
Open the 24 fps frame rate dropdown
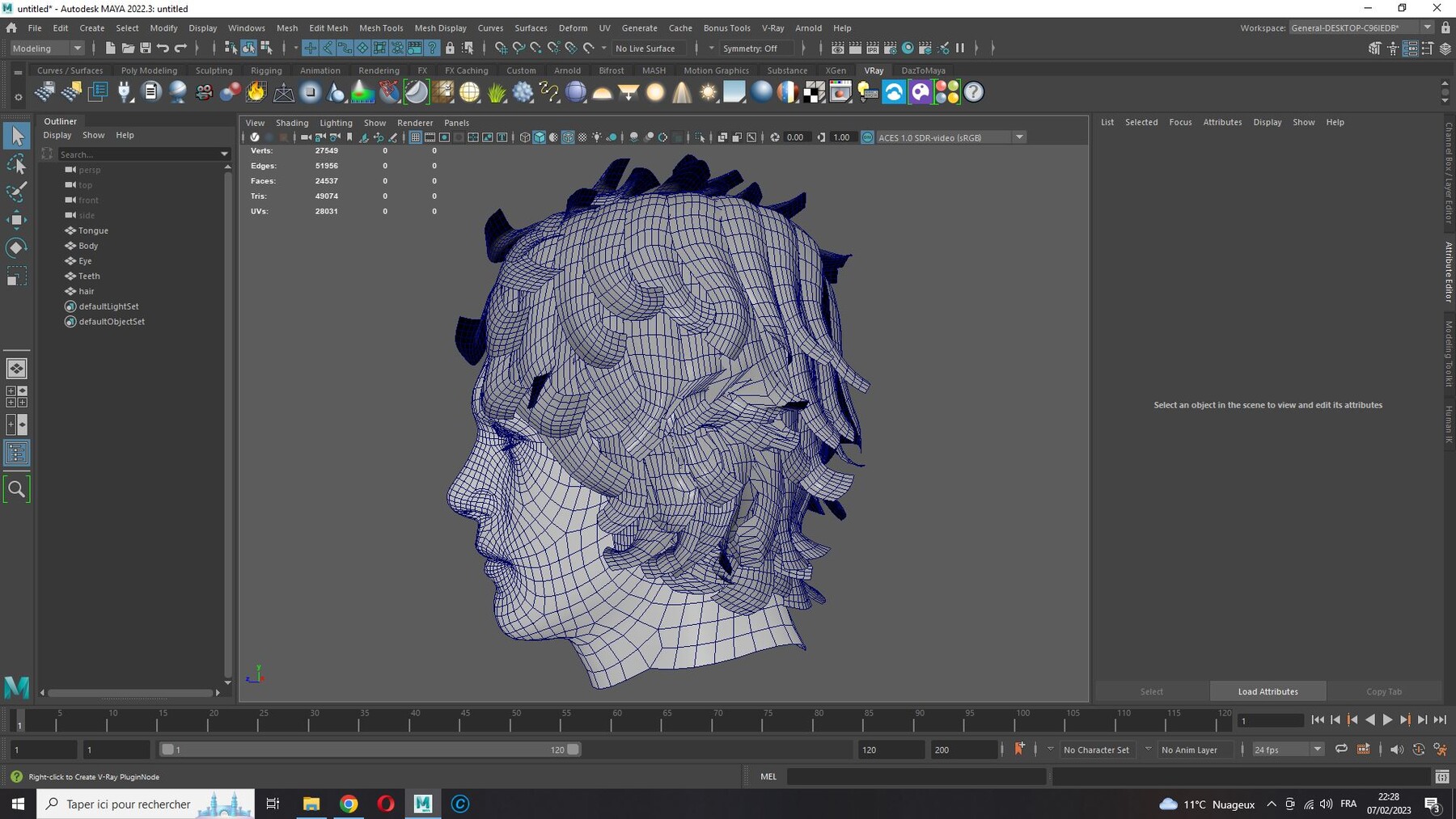point(1287,749)
